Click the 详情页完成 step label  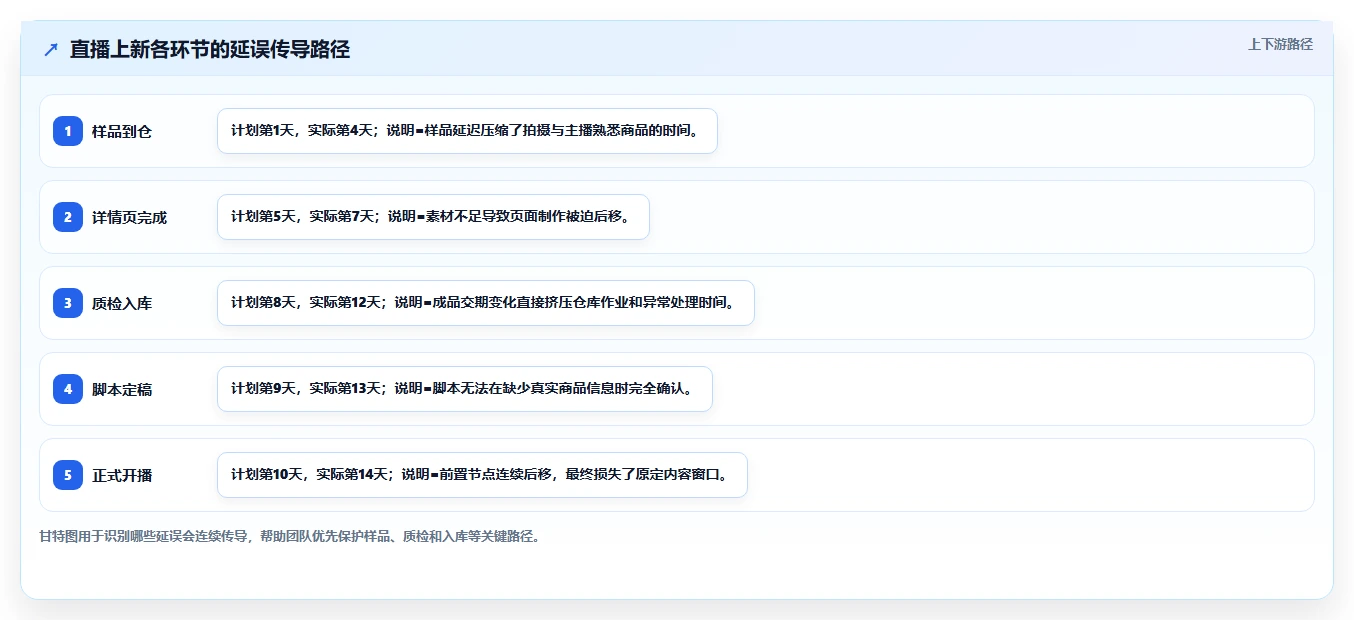[129, 217]
